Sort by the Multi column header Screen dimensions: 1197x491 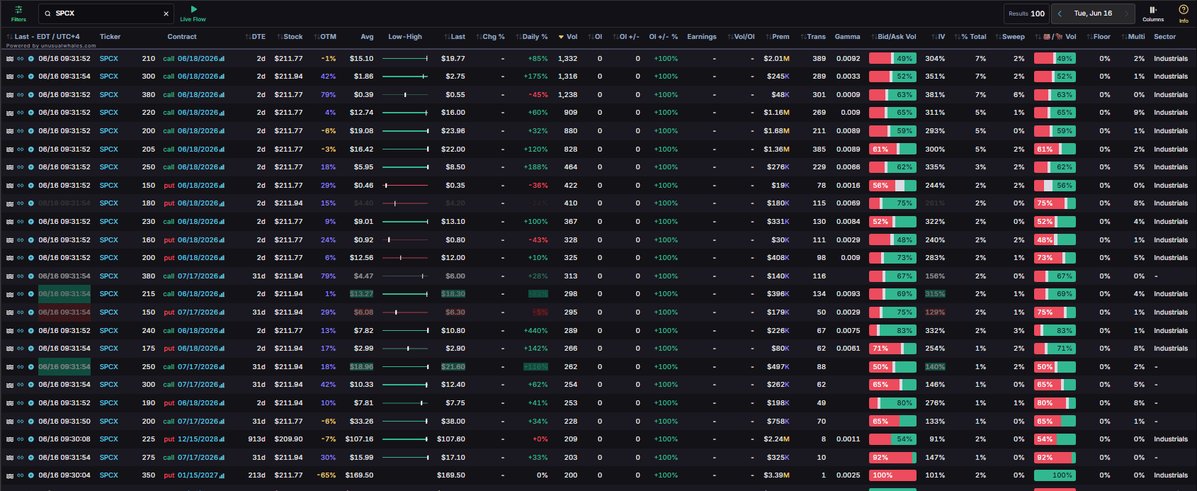1133,37
